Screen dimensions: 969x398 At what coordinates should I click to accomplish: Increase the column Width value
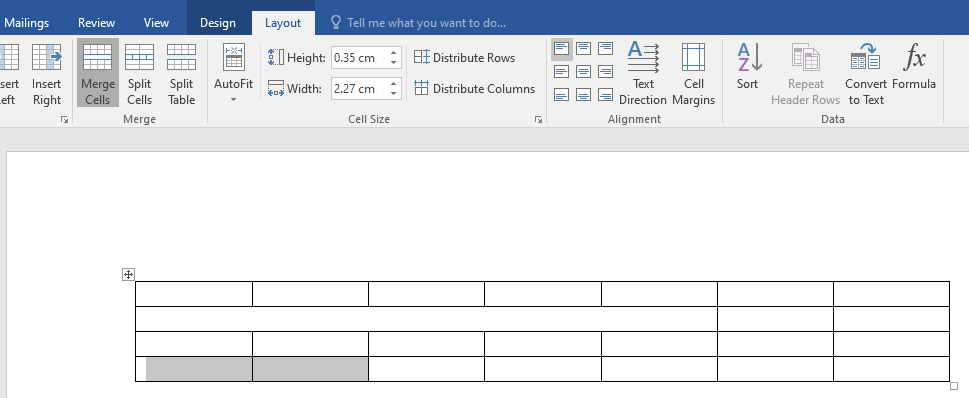[x=394, y=84]
